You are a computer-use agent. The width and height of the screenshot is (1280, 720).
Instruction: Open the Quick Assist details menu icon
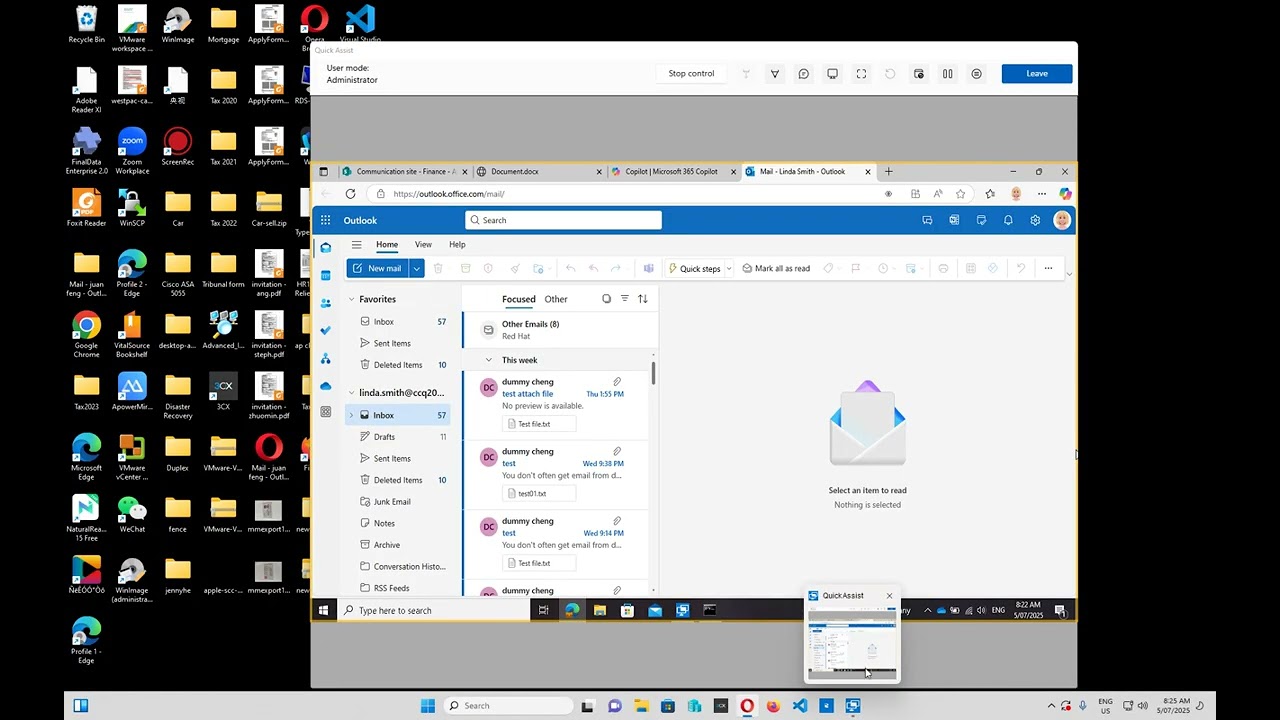pos(976,74)
